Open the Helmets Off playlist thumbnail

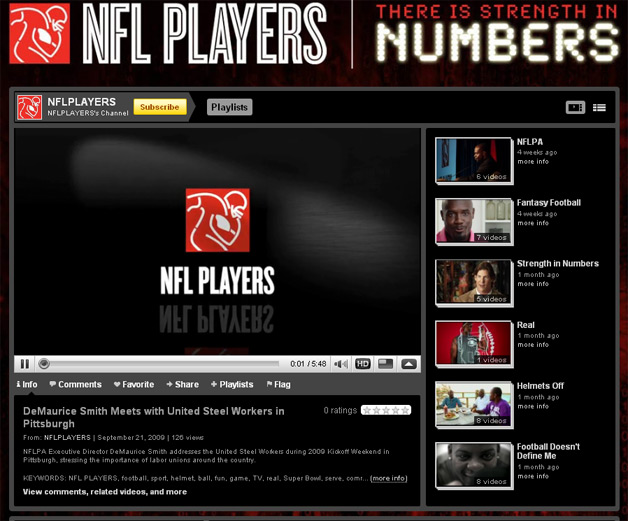(474, 404)
